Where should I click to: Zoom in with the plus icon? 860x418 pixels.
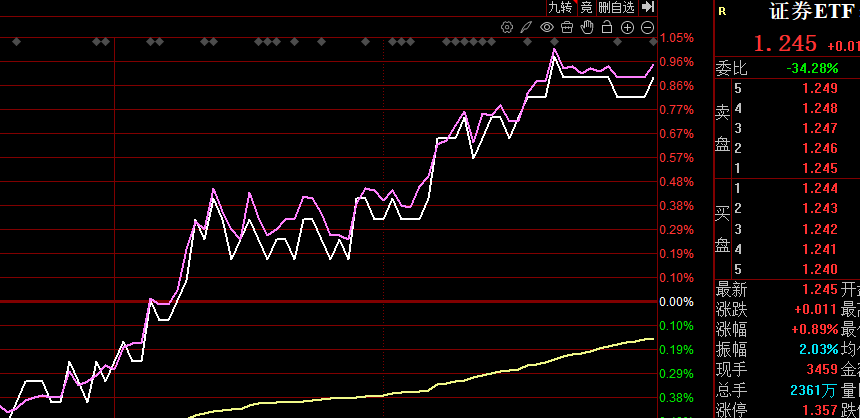pos(627,27)
